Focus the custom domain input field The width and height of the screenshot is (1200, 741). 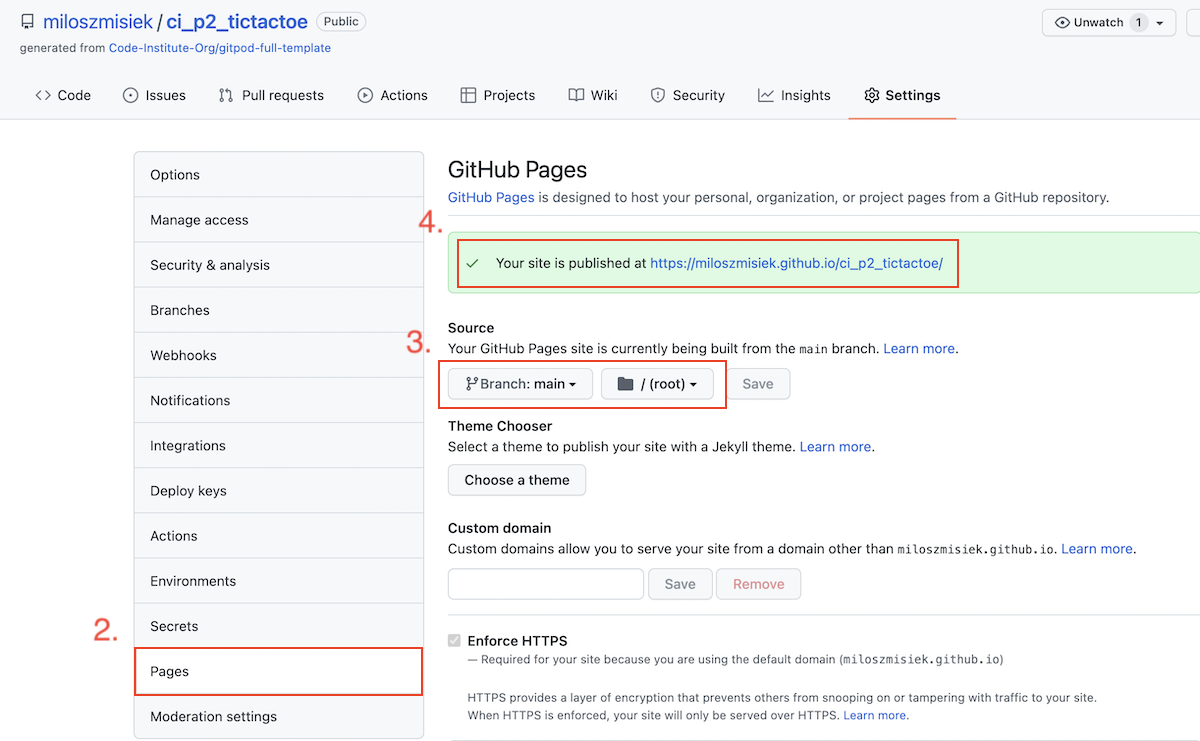pyautogui.click(x=546, y=584)
